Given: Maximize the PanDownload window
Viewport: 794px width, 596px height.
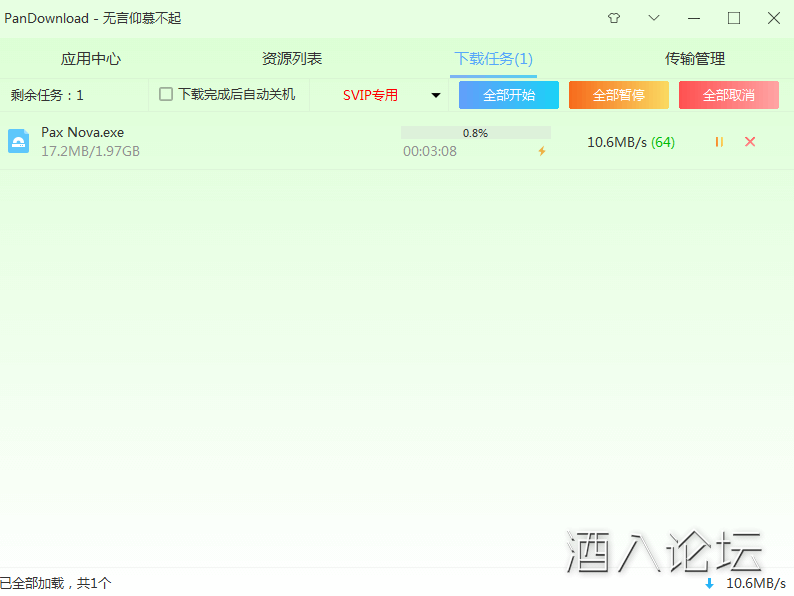Looking at the screenshot, I should tap(734, 18).
